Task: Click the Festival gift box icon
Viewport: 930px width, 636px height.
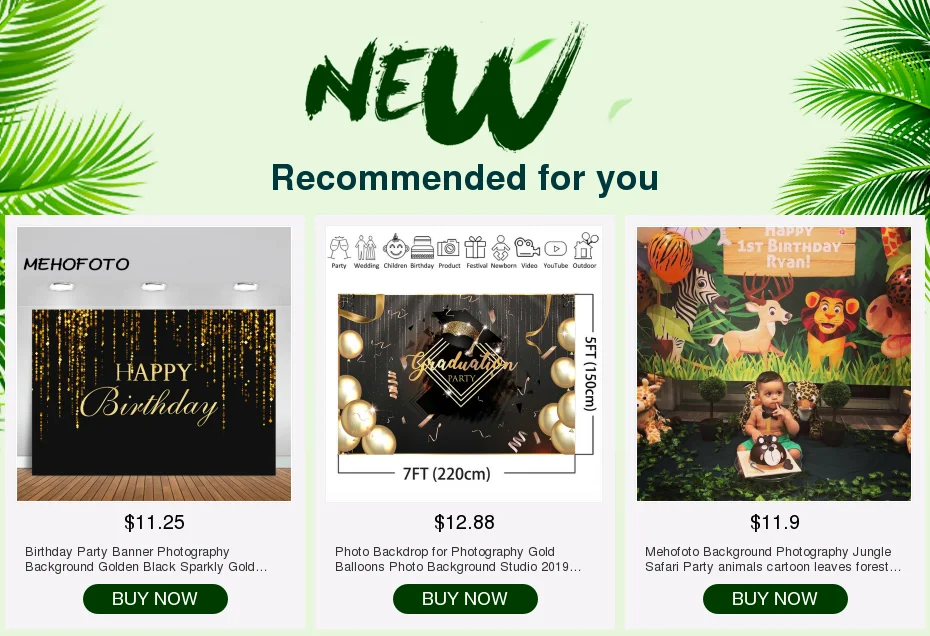Action: [x=476, y=247]
